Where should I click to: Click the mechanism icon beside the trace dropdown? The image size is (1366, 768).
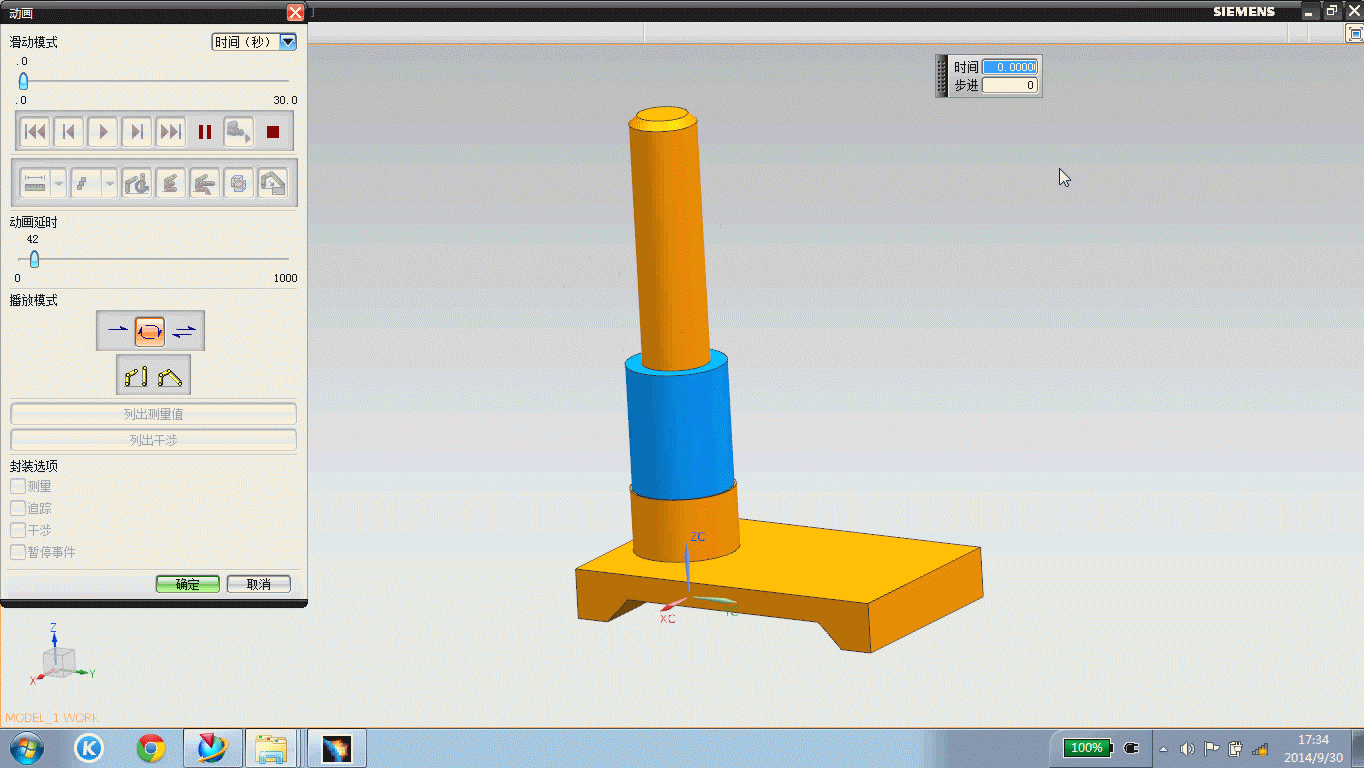coord(137,183)
